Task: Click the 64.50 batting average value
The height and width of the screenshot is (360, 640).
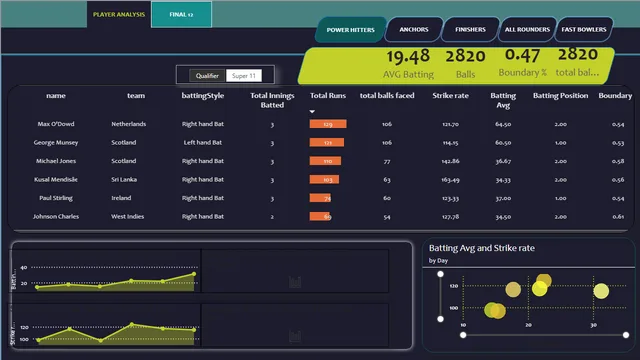Action: click(503, 124)
